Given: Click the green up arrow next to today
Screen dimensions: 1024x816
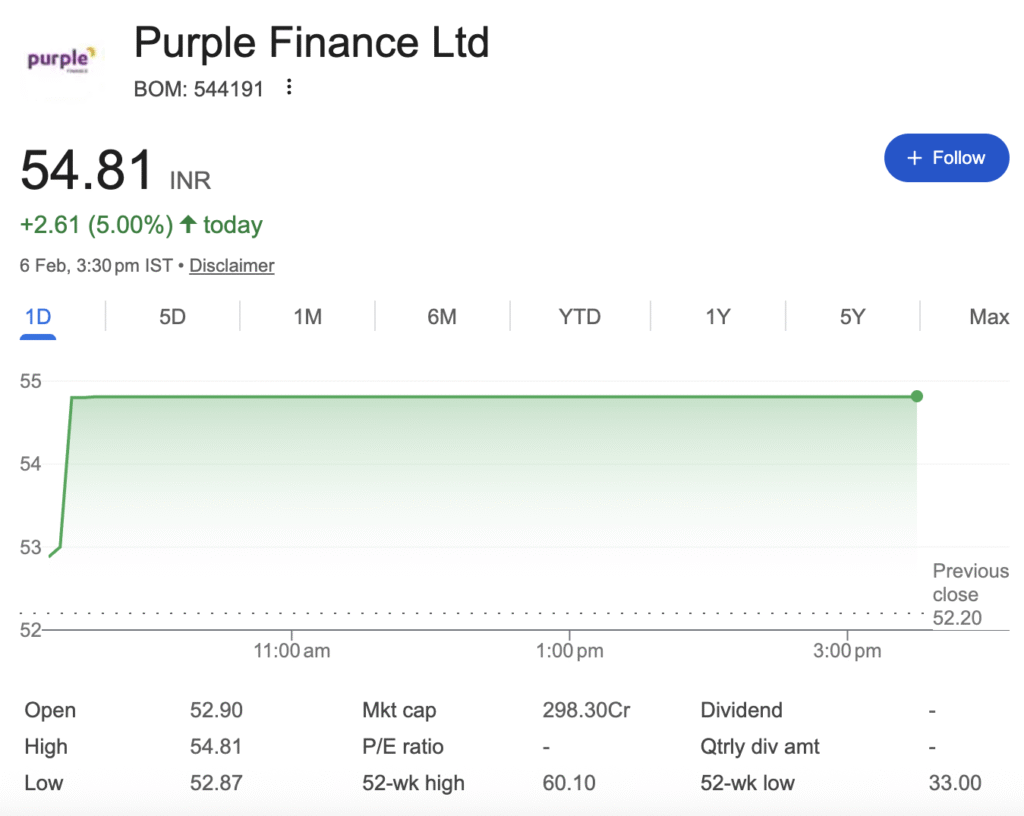Looking at the screenshot, I should click(188, 225).
